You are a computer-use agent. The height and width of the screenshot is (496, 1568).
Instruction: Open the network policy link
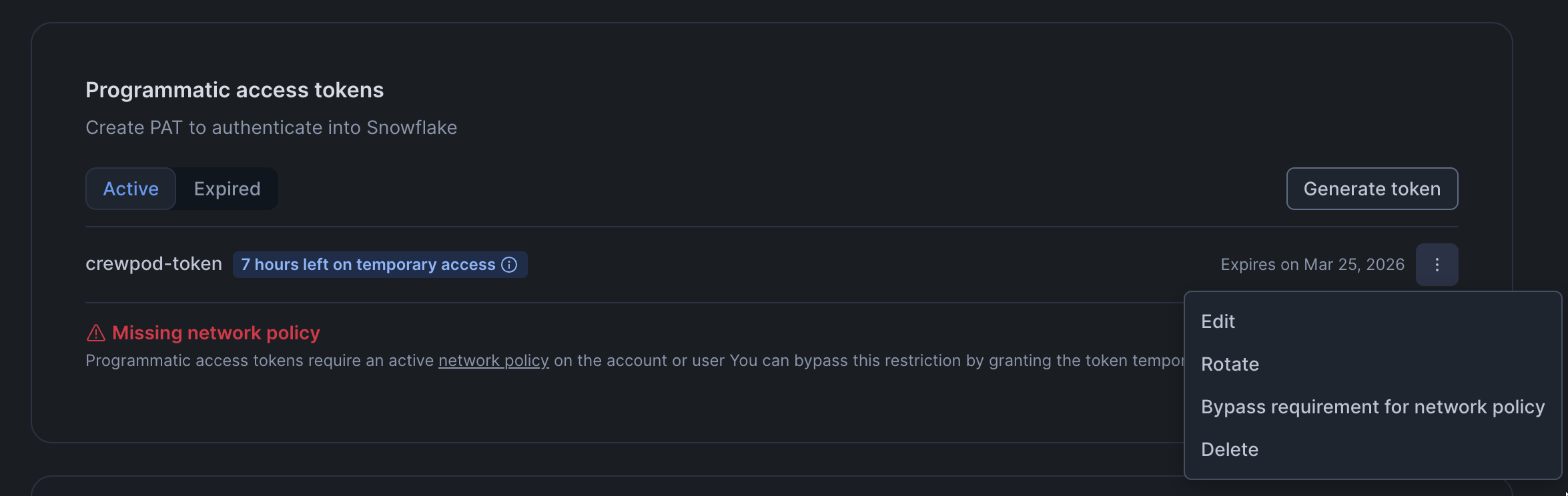tap(493, 361)
